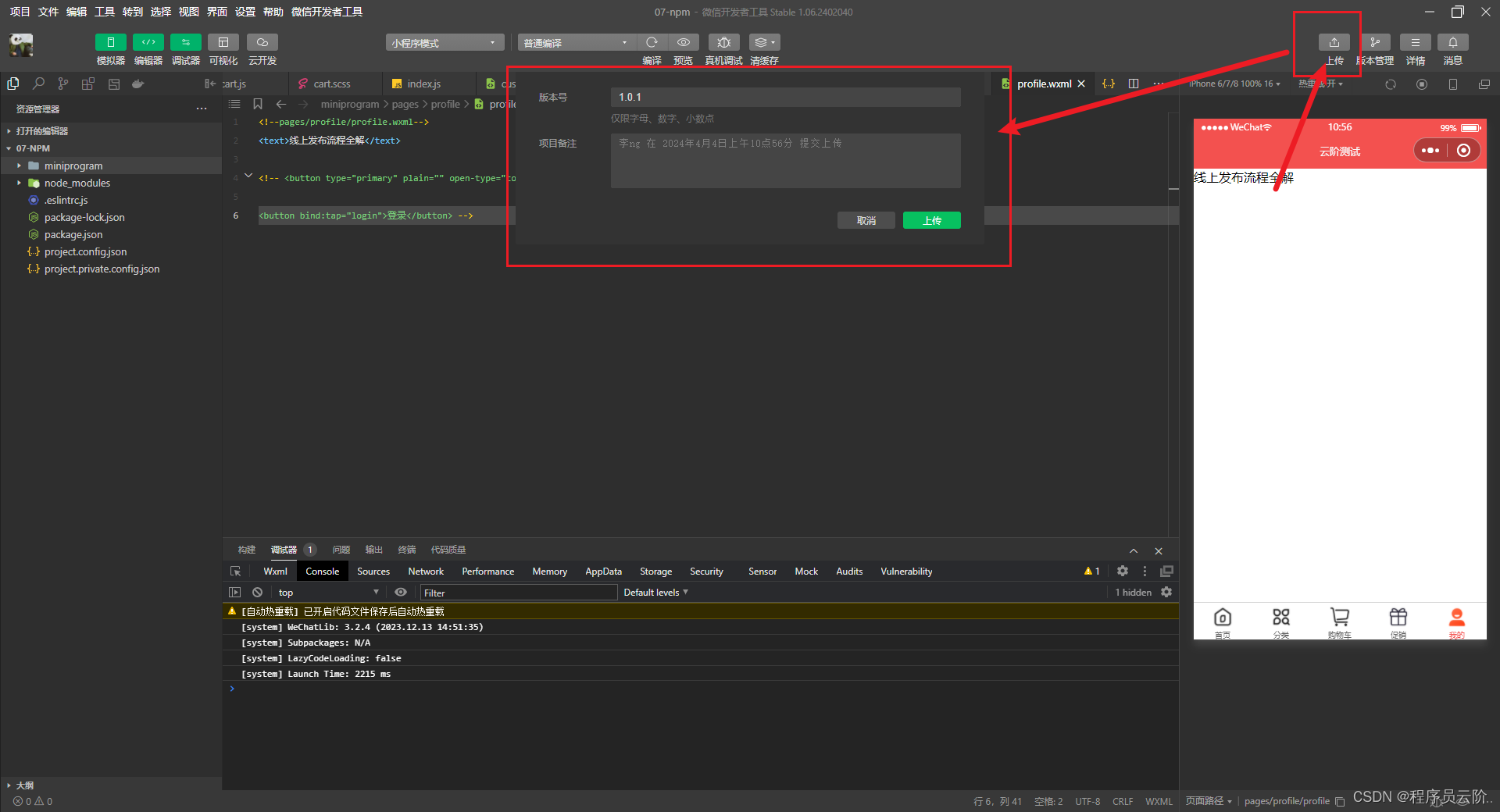Close the profile.wxml tab
Screen dimensions: 1500x812
[1081, 84]
